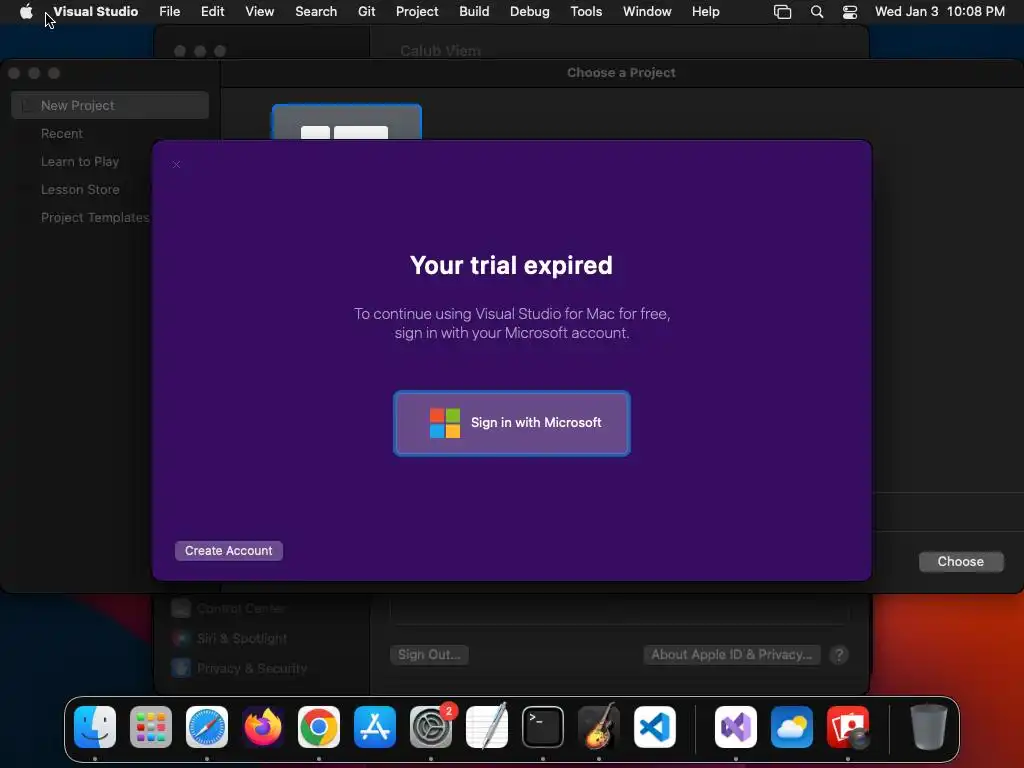Select Lesson Store in sidebar
The image size is (1024, 768).
[x=80, y=189]
